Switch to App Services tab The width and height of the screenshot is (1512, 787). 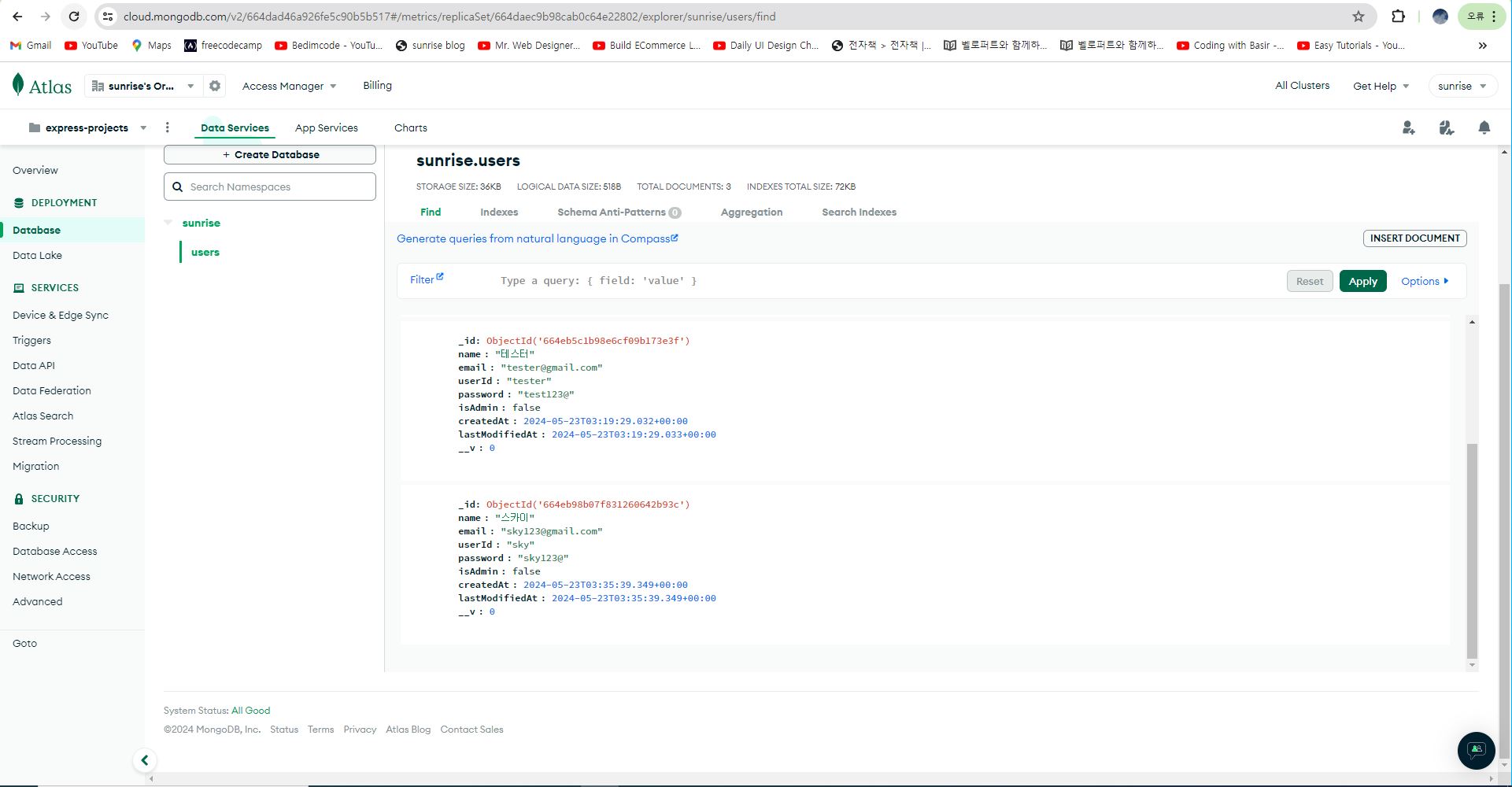pyautogui.click(x=327, y=127)
